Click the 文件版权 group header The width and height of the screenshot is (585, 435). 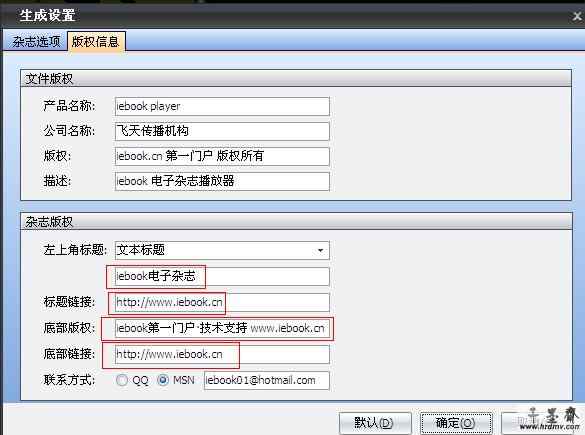[x=296, y=79]
